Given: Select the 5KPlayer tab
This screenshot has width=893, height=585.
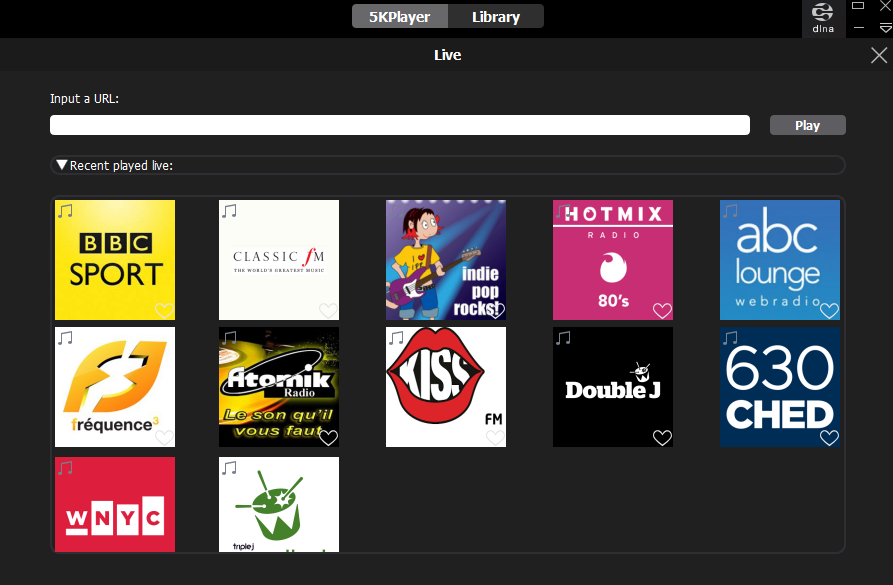Looking at the screenshot, I should point(399,16).
